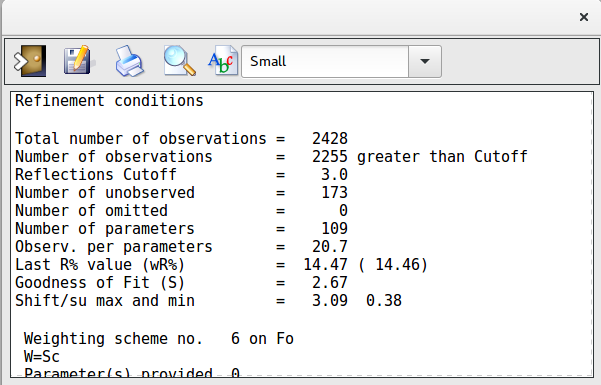Click the Last R% value (wR%) label

click(x=100, y=265)
